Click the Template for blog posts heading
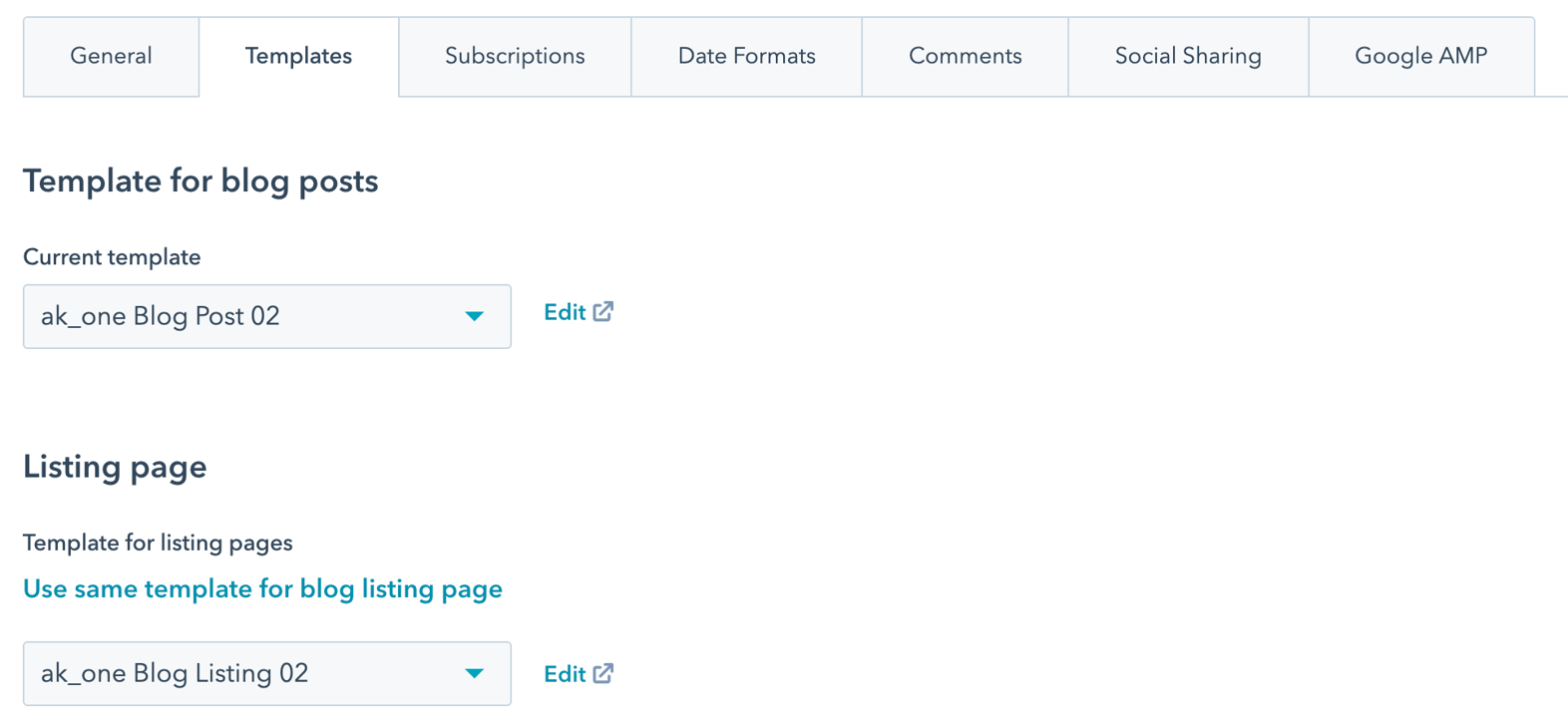This screenshot has height=724, width=1568. 200,181
